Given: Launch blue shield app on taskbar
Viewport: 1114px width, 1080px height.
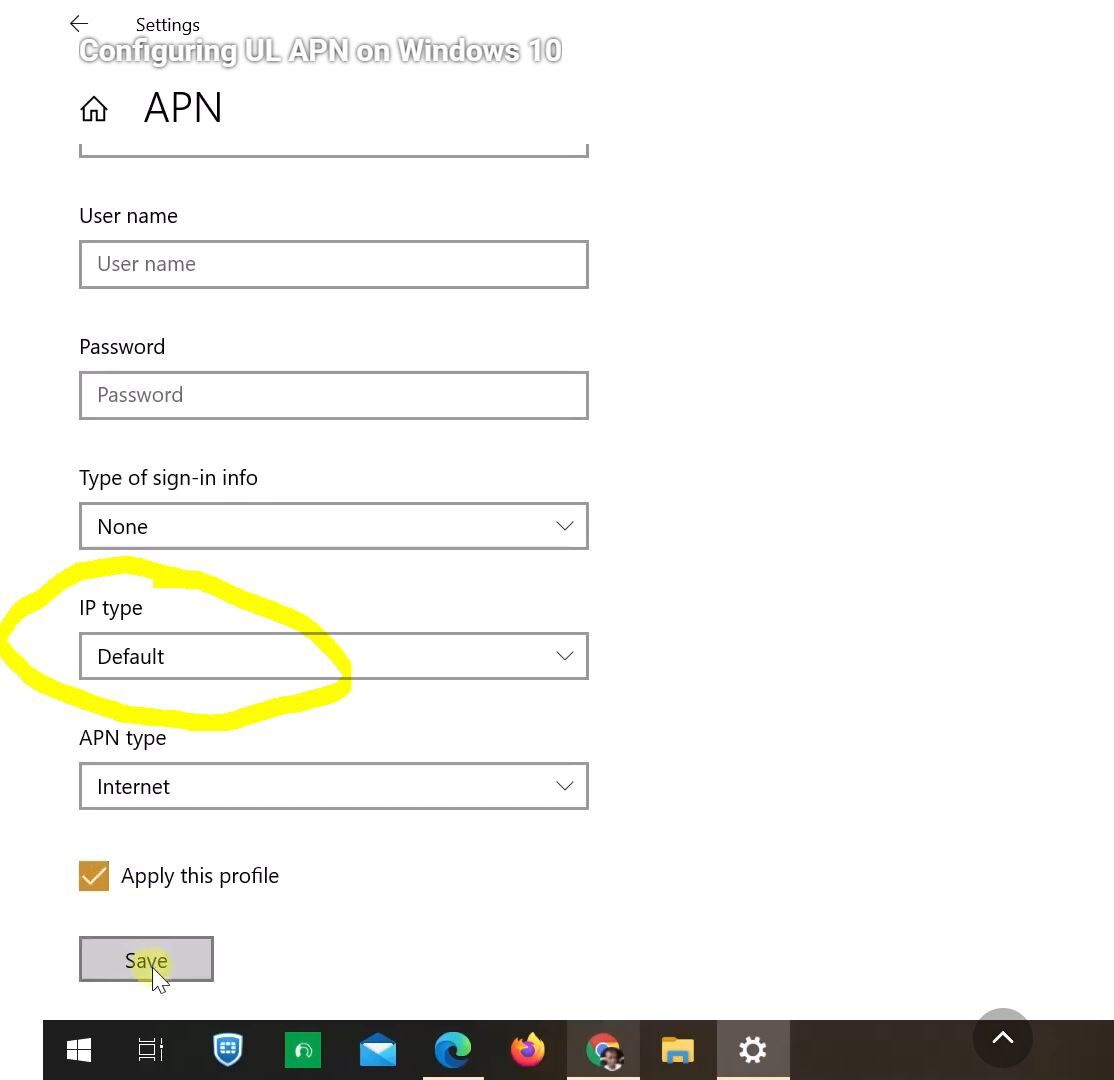Looking at the screenshot, I should click(x=228, y=1049).
